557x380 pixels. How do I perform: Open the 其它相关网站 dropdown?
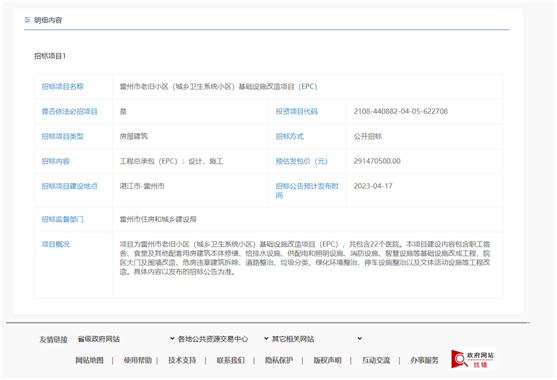[317, 339]
